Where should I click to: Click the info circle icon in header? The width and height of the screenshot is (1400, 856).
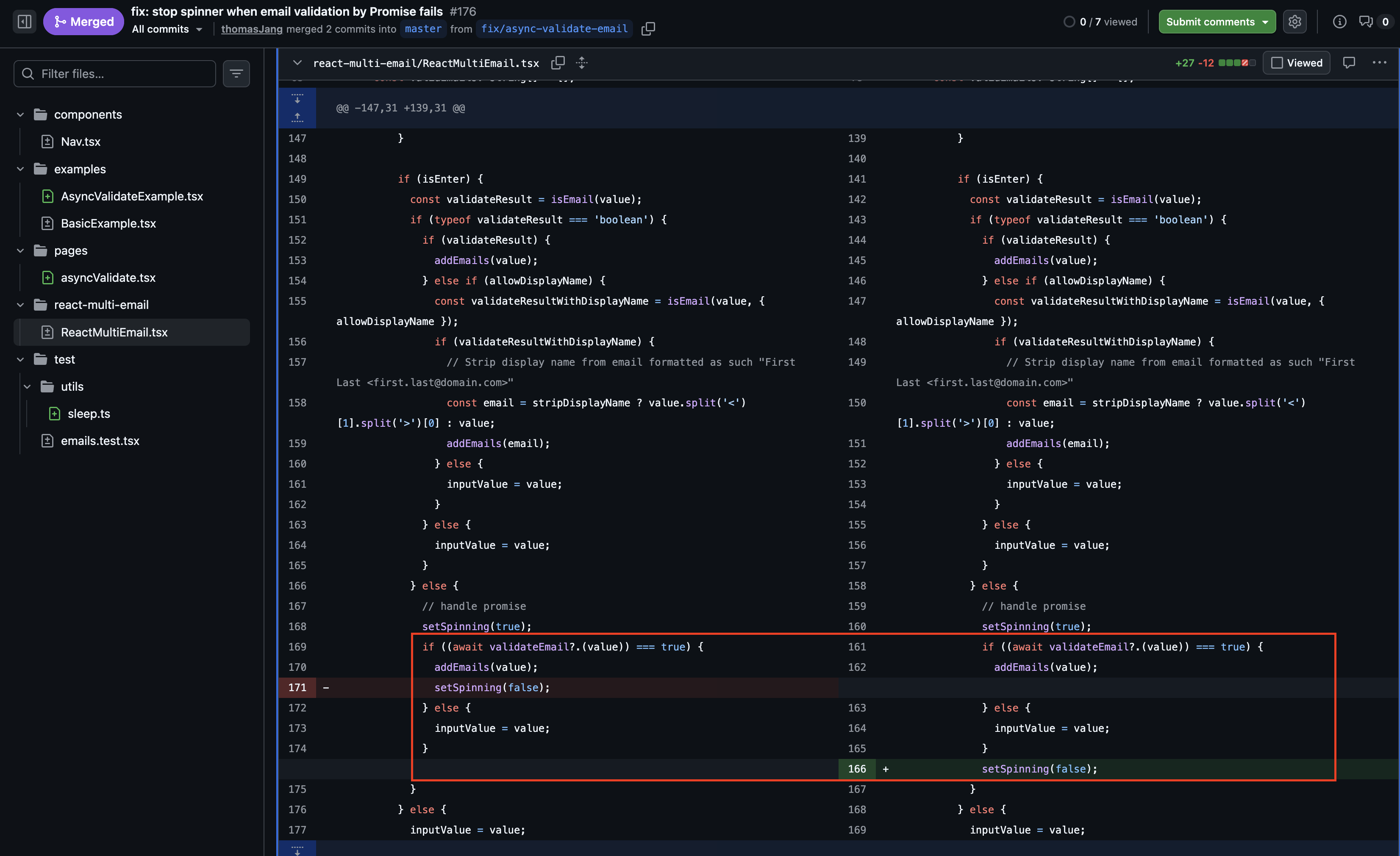tap(1339, 22)
